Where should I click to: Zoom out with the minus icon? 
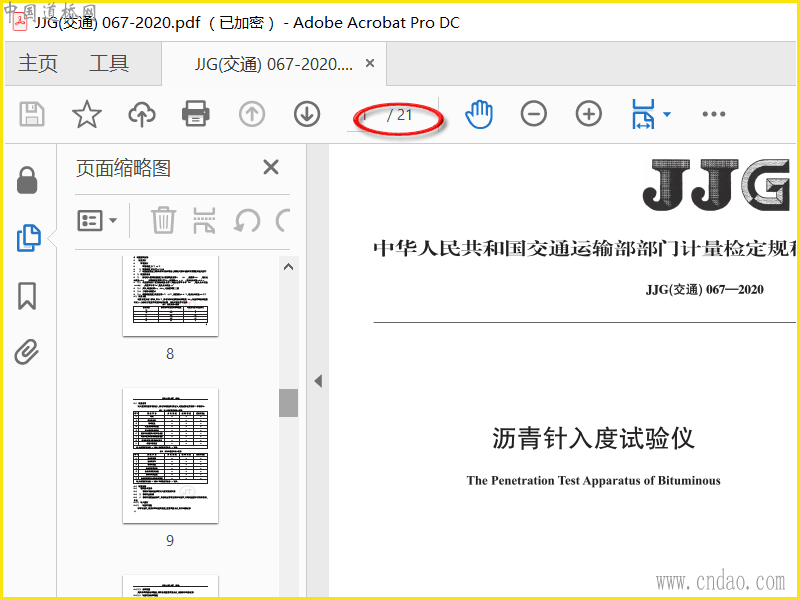click(534, 114)
